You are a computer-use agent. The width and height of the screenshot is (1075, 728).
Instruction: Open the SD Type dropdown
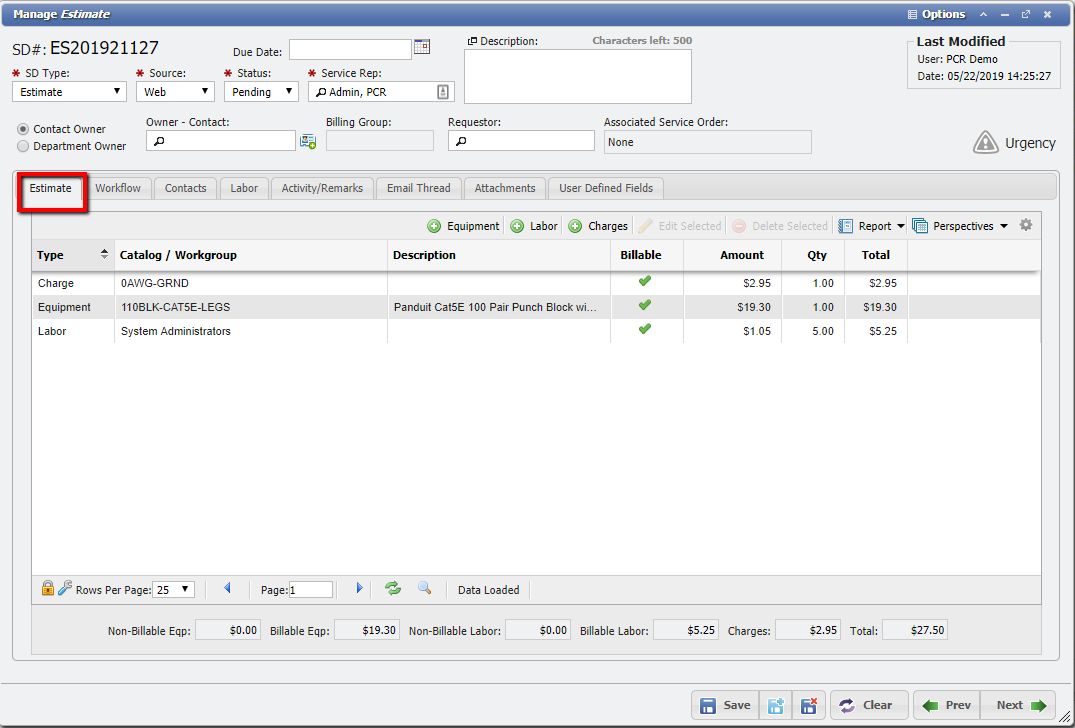pos(69,92)
